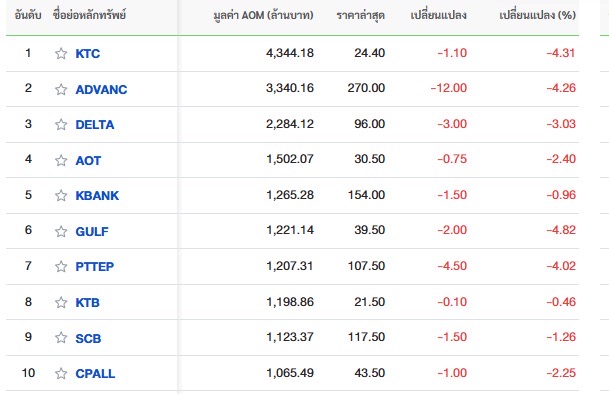Toggle the star beside CPALL

coord(61,373)
